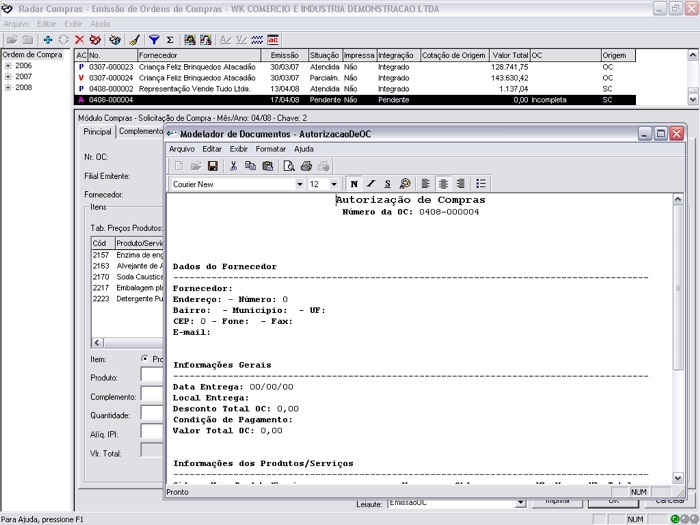Expand the 2007 tree node
The height and width of the screenshot is (525, 700).
(8, 76)
